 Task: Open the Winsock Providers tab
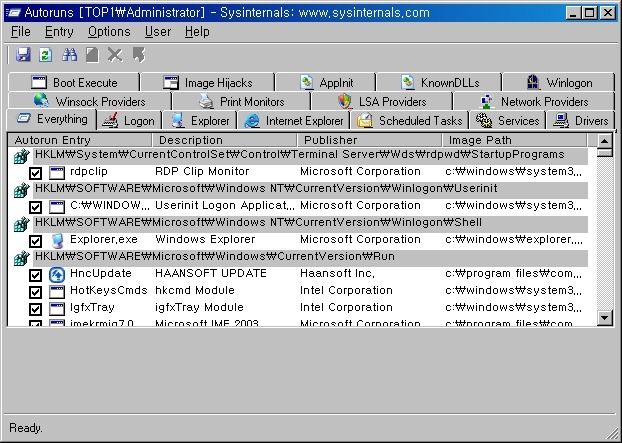coord(90,102)
